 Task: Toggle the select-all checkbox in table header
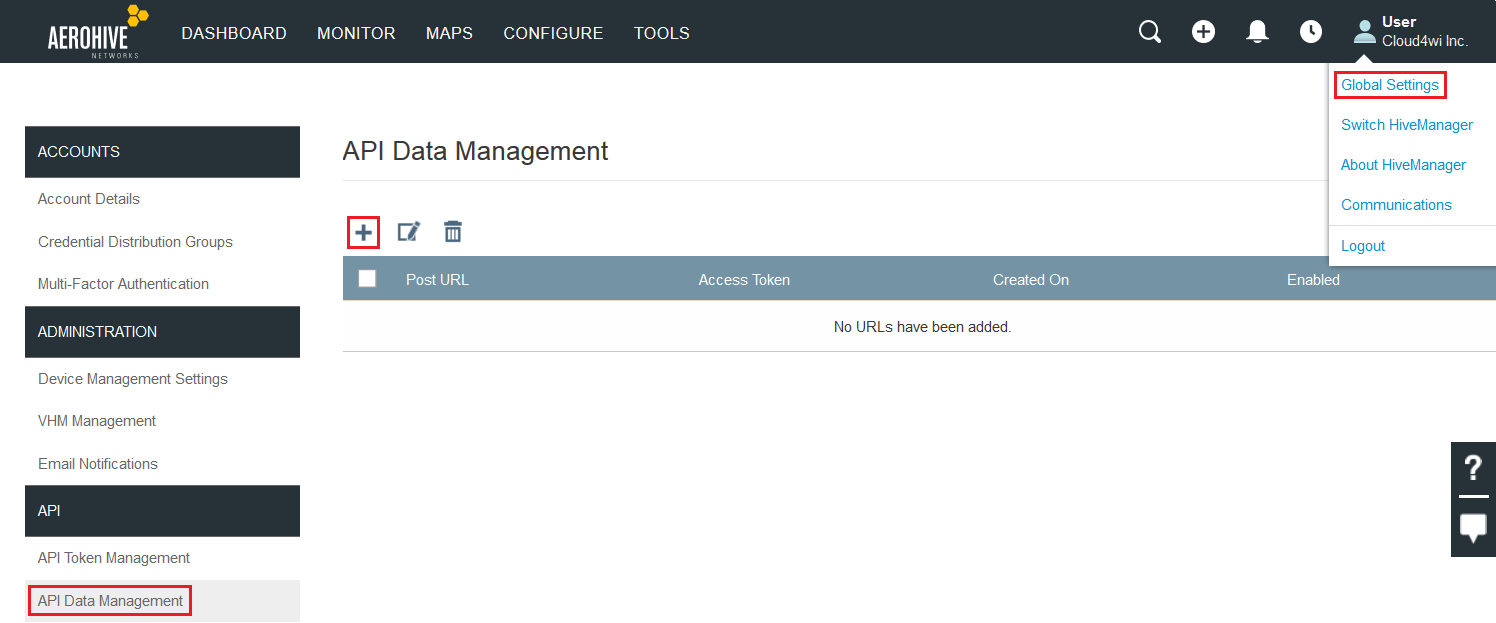tap(367, 279)
